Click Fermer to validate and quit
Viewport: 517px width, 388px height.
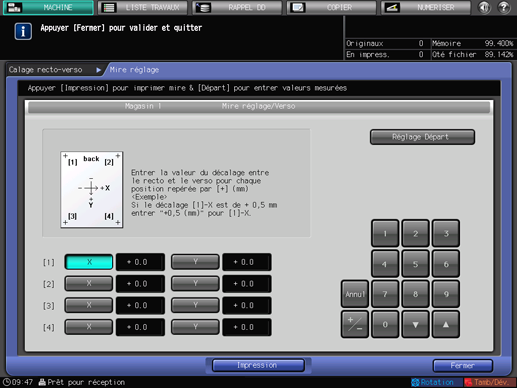coord(462,366)
